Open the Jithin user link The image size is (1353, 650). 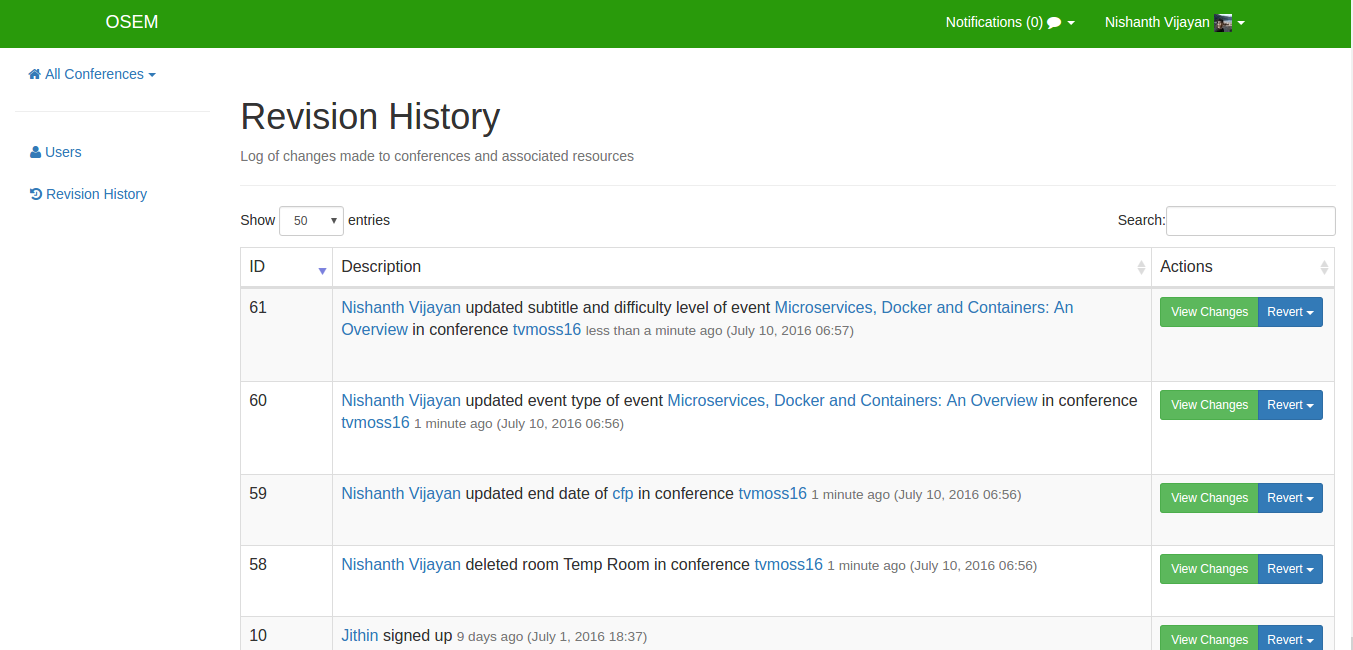pos(360,636)
